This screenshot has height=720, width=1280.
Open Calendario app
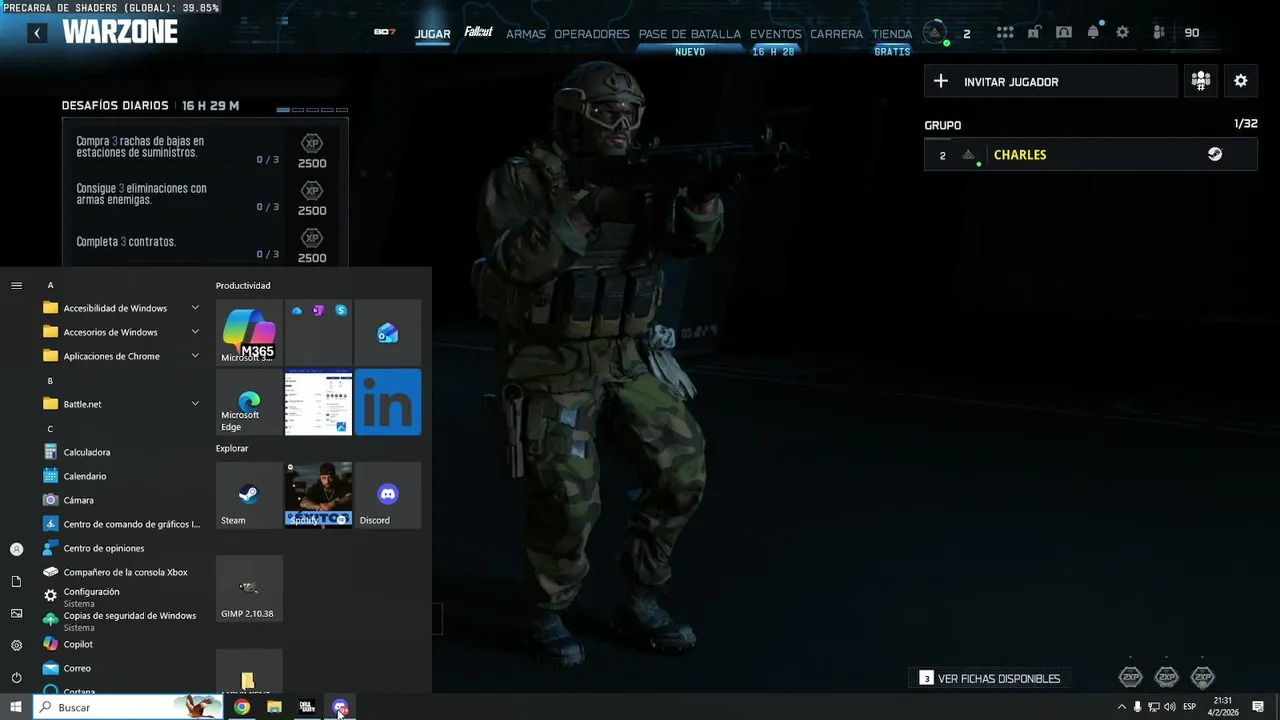pos(122,476)
